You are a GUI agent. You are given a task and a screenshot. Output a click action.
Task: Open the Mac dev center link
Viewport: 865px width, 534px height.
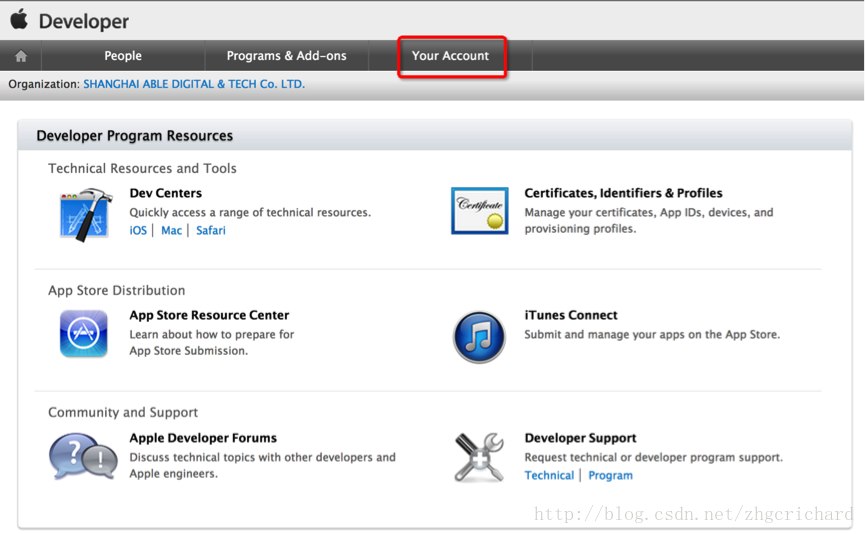point(172,230)
